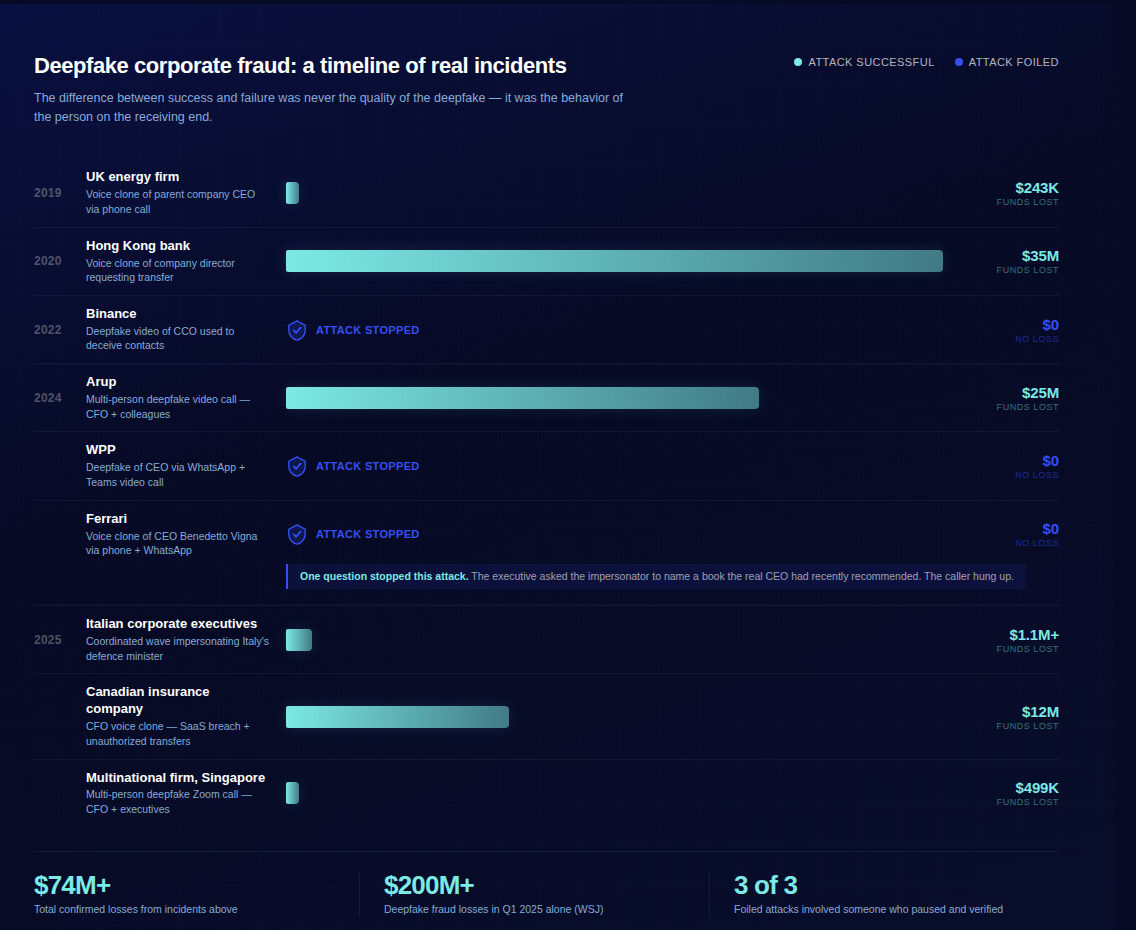Click the Attack Successful legend dot
The width and height of the screenshot is (1136, 930).
tap(798, 62)
